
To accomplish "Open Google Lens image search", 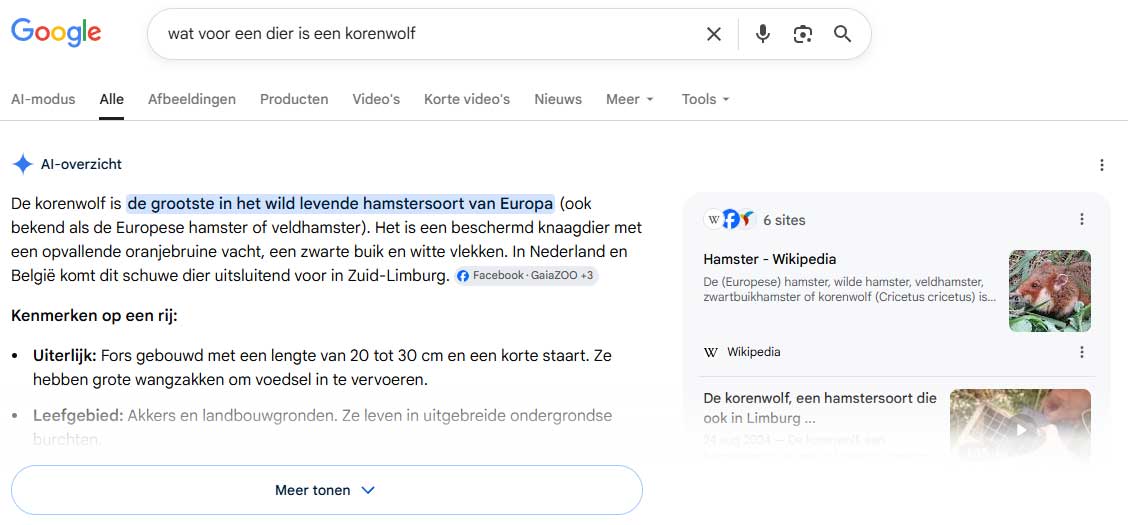I will pos(802,34).
